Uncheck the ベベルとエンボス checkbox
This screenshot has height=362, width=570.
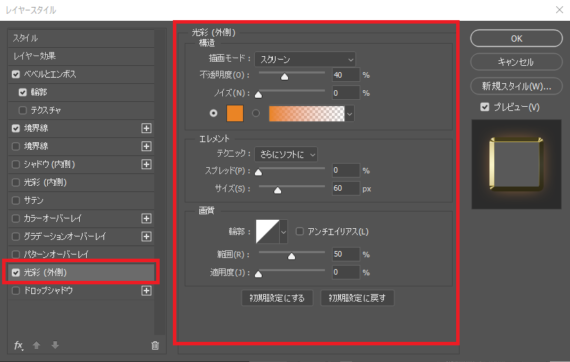(x=16, y=74)
